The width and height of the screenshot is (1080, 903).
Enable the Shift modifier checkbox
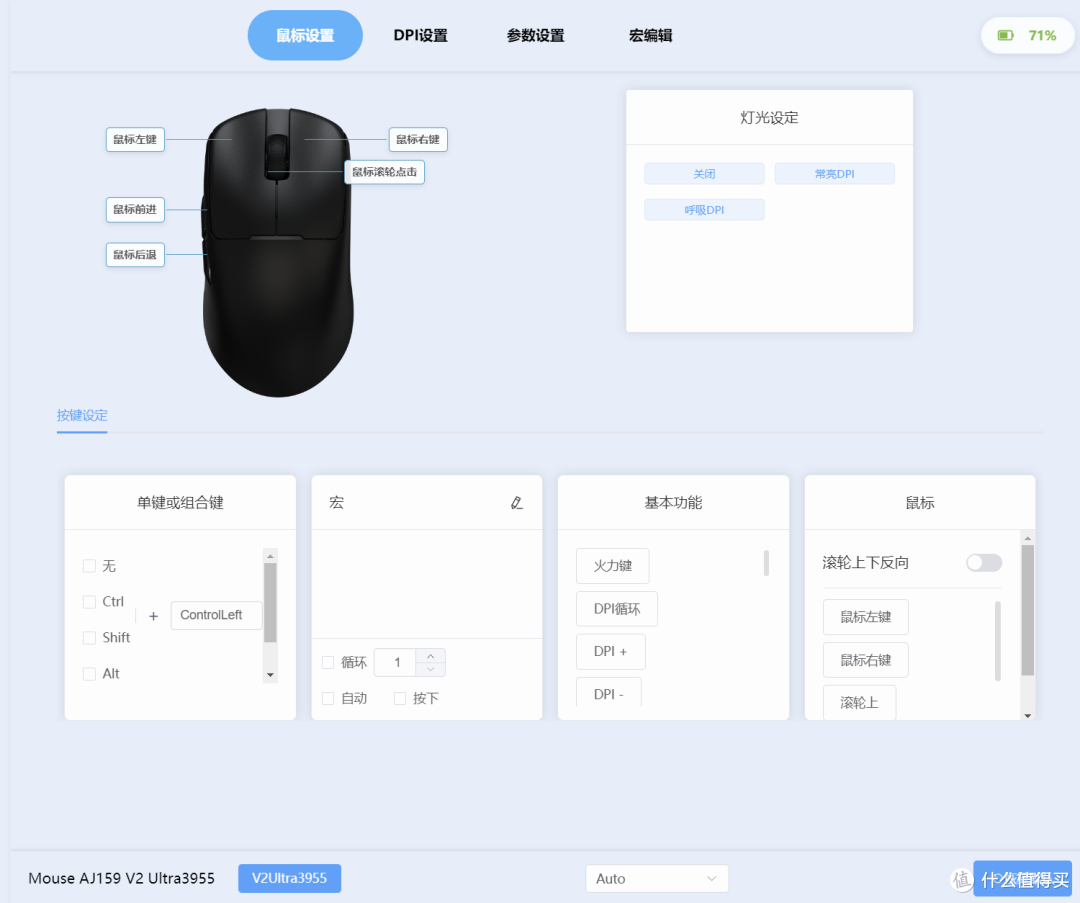(x=89, y=638)
